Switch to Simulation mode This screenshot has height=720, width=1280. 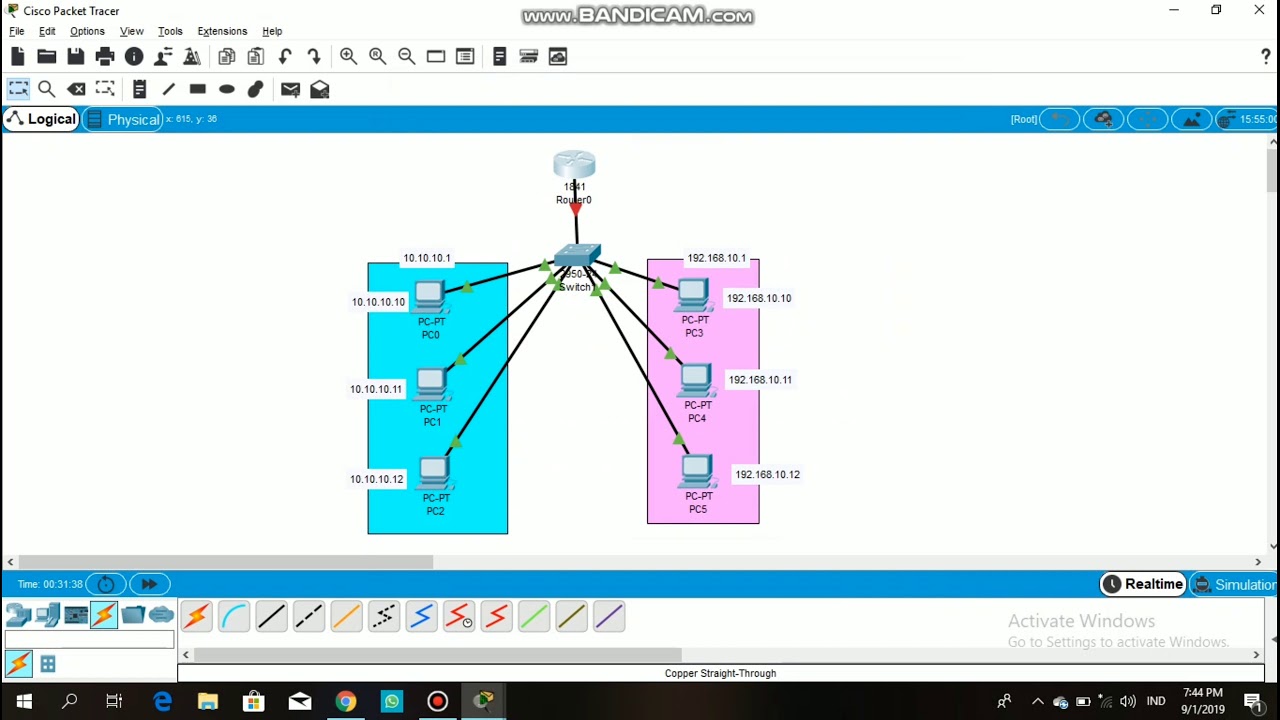1235,584
